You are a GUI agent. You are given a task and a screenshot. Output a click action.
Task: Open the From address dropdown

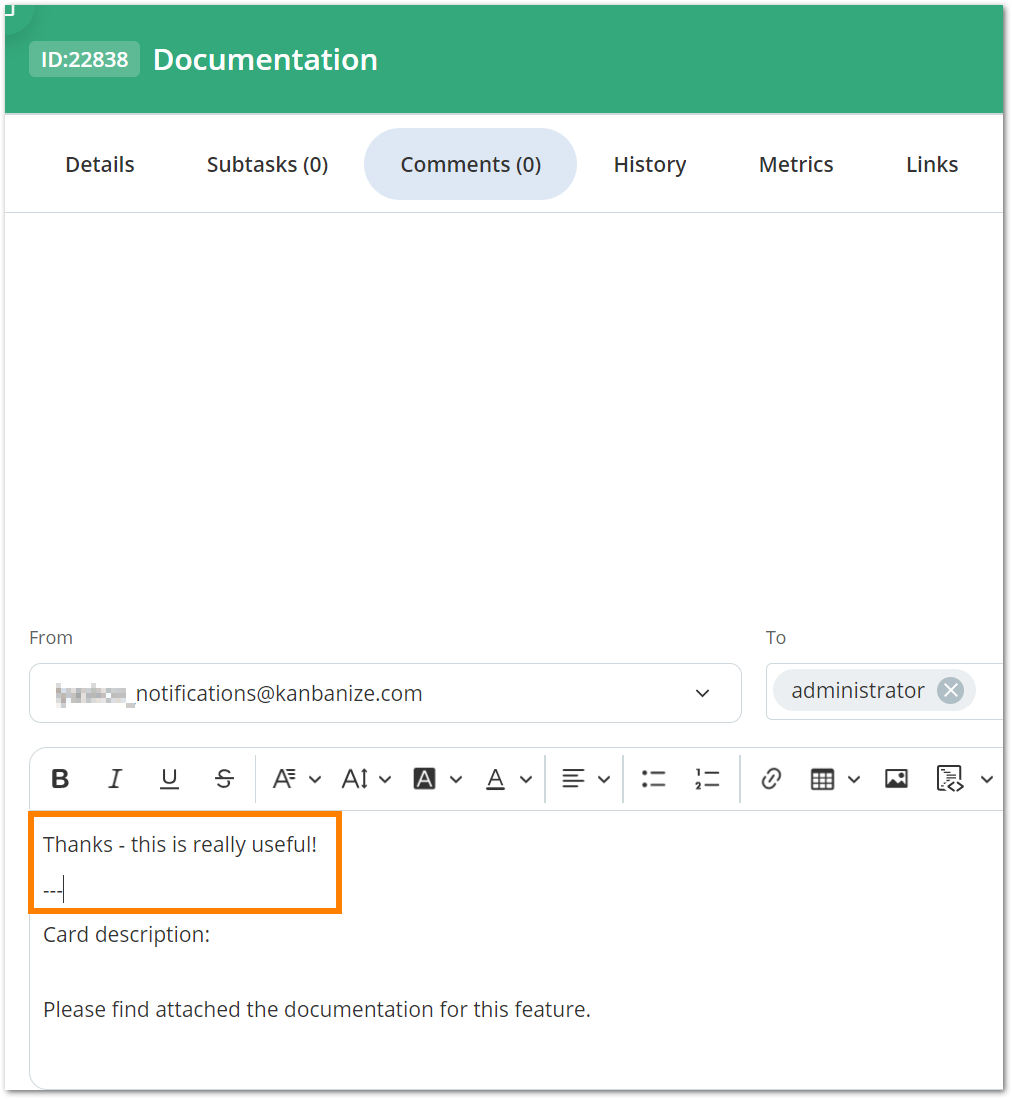703,693
